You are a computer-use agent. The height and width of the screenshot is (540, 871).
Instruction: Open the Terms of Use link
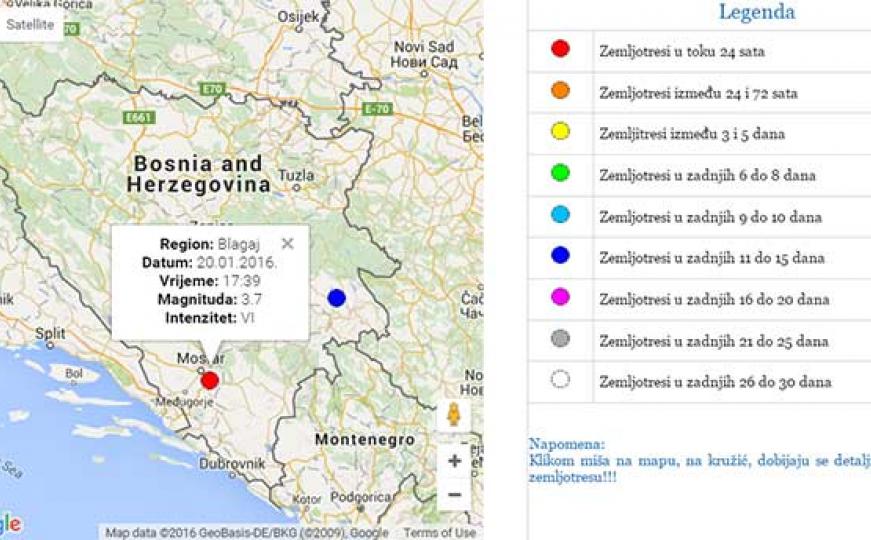[439, 533]
